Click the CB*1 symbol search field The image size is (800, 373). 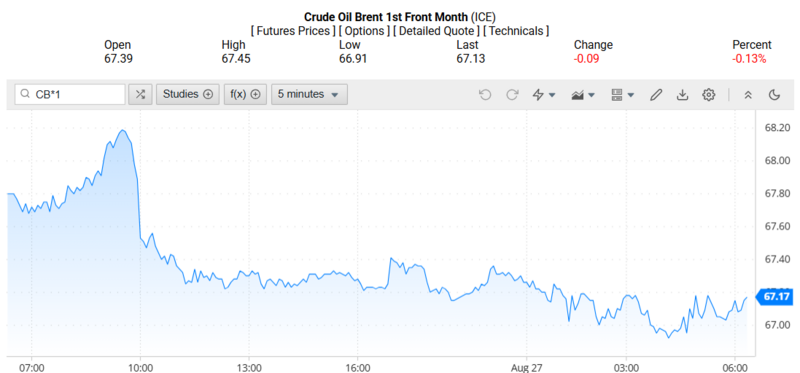(70, 94)
